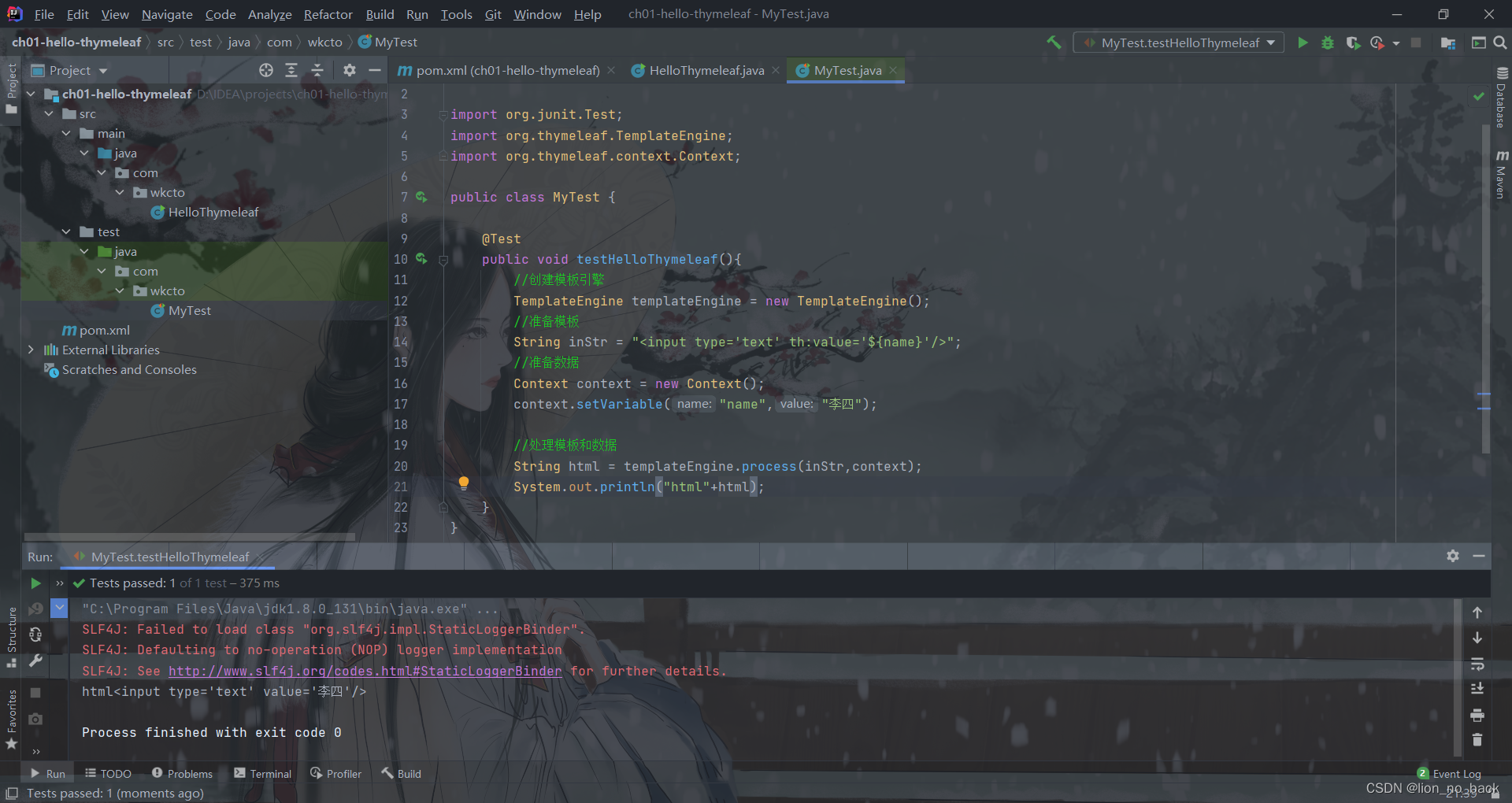The width and height of the screenshot is (1512, 803).
Task: Open Project Structure icon in toolbar
Action: [1447, 43]
